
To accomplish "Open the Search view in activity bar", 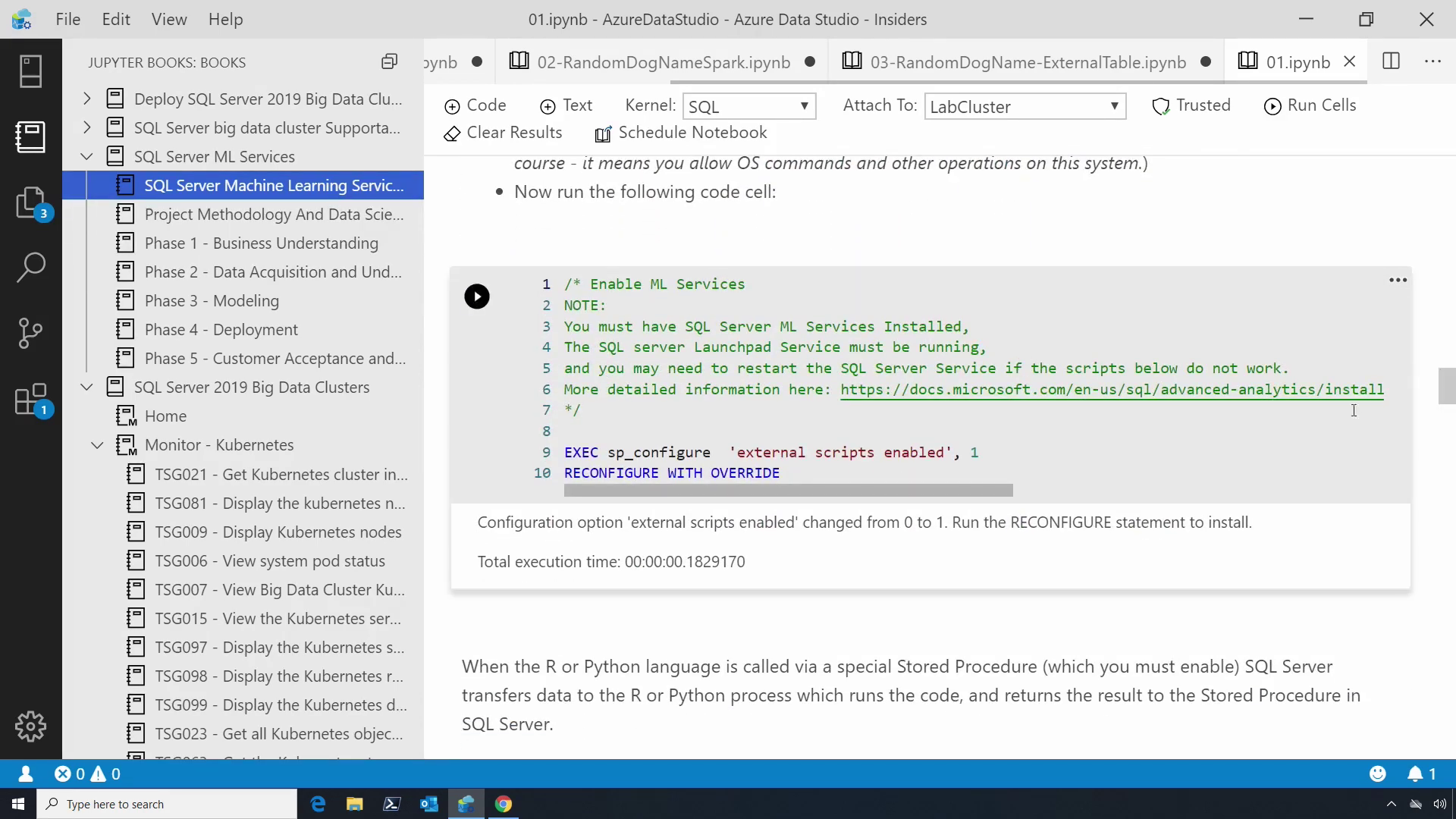I will click(30, 268).
